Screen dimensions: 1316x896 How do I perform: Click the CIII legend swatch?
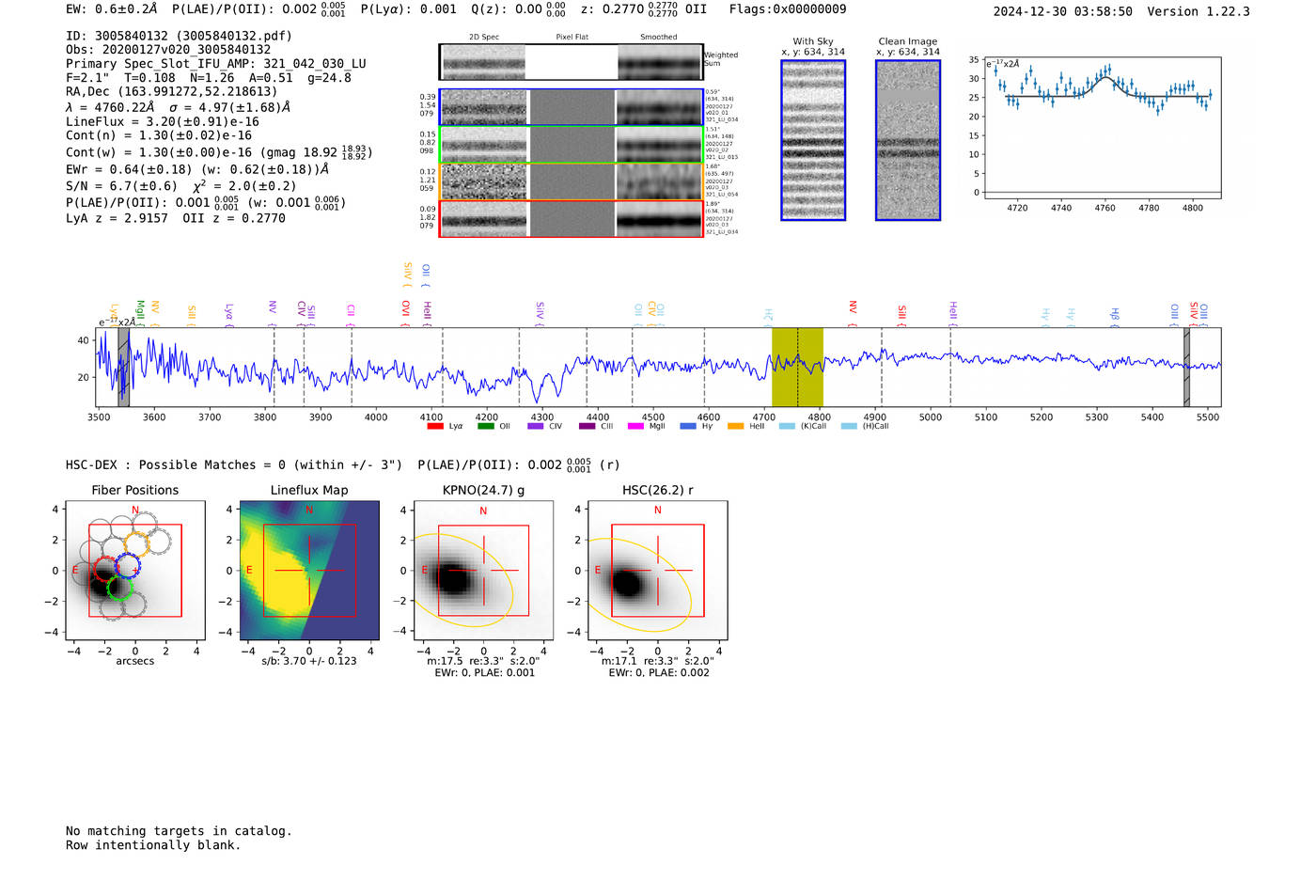587,426
